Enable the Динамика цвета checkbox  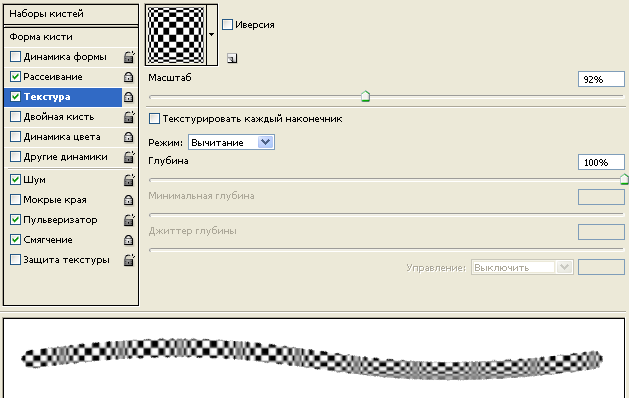pos(15,137)
